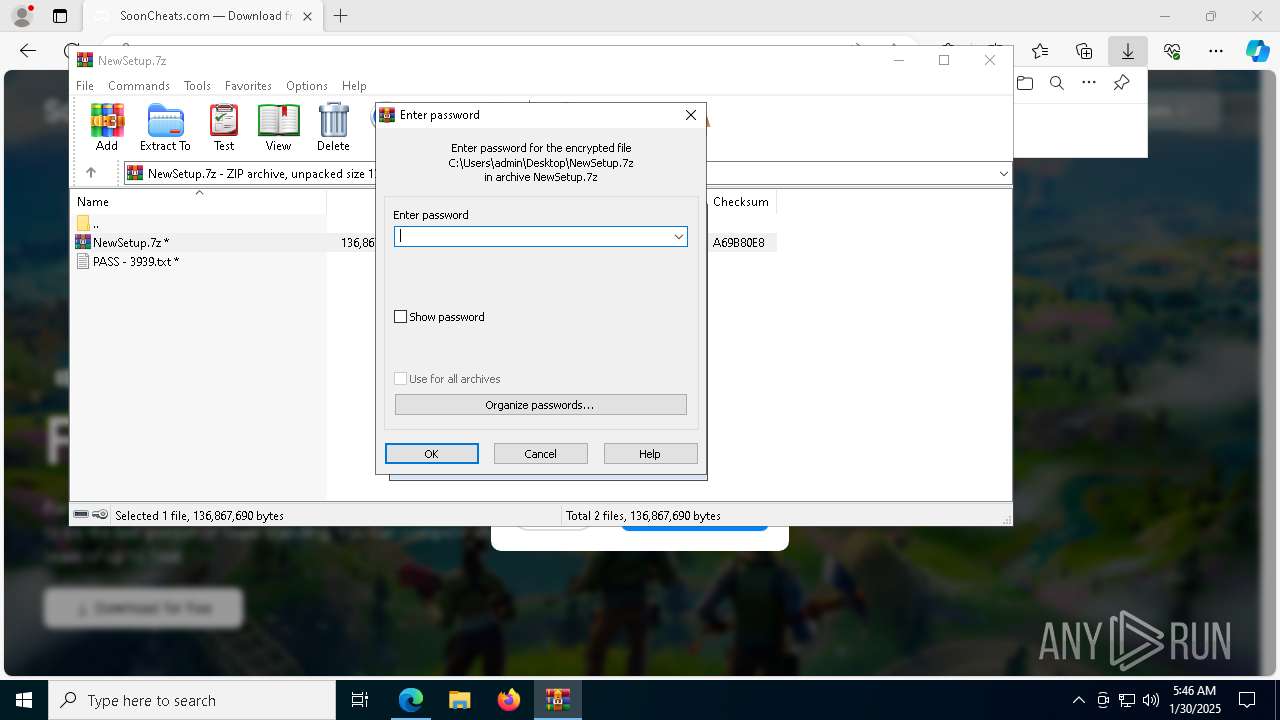Open Edge settings and more menu
This screenshot has height=720, width=1280.
[1216, 51]
